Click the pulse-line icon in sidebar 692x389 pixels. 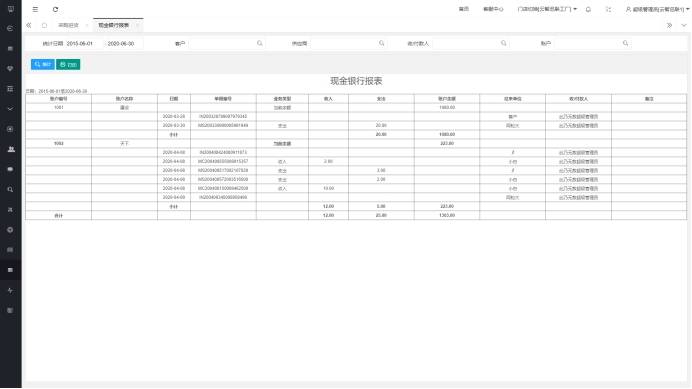click(11, 291)
